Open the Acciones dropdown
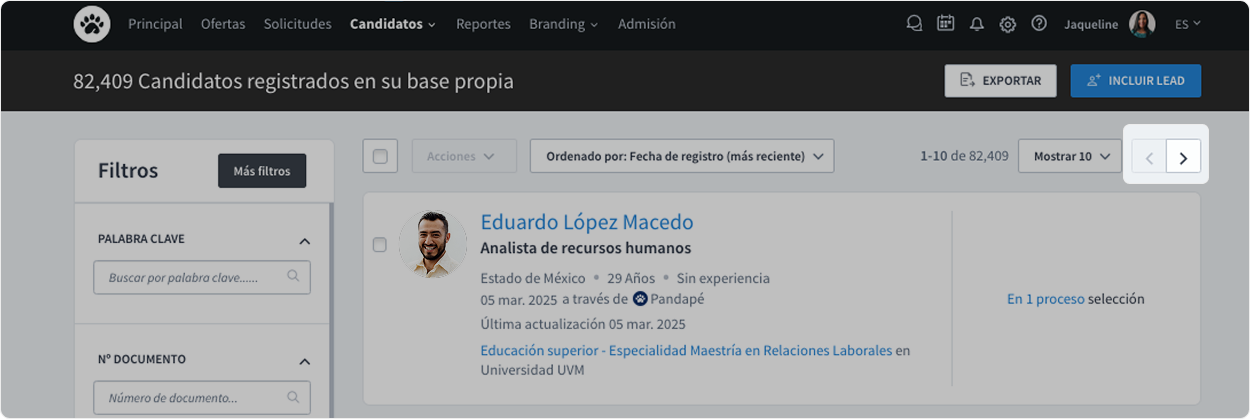The image size is (1250, 419). click(464, 156)
